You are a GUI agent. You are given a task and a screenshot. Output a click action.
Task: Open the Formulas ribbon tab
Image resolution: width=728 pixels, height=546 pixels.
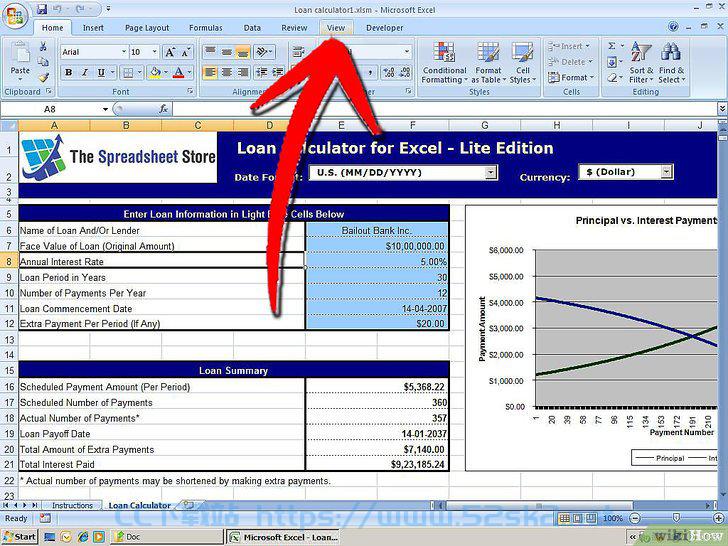pos(206,28)
